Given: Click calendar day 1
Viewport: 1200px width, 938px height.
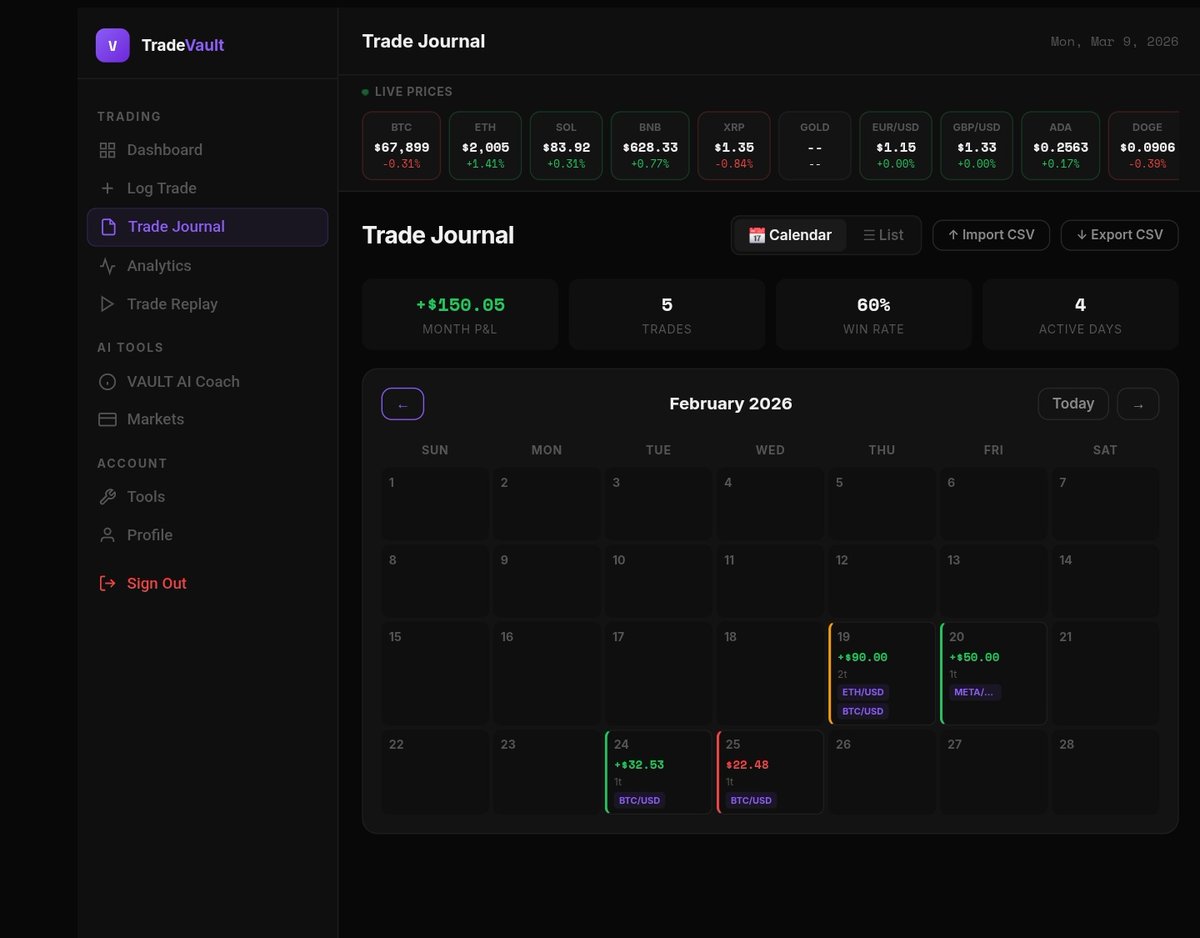Looking at the screenshot, I should pyautogui.click(x=435, y=504).
